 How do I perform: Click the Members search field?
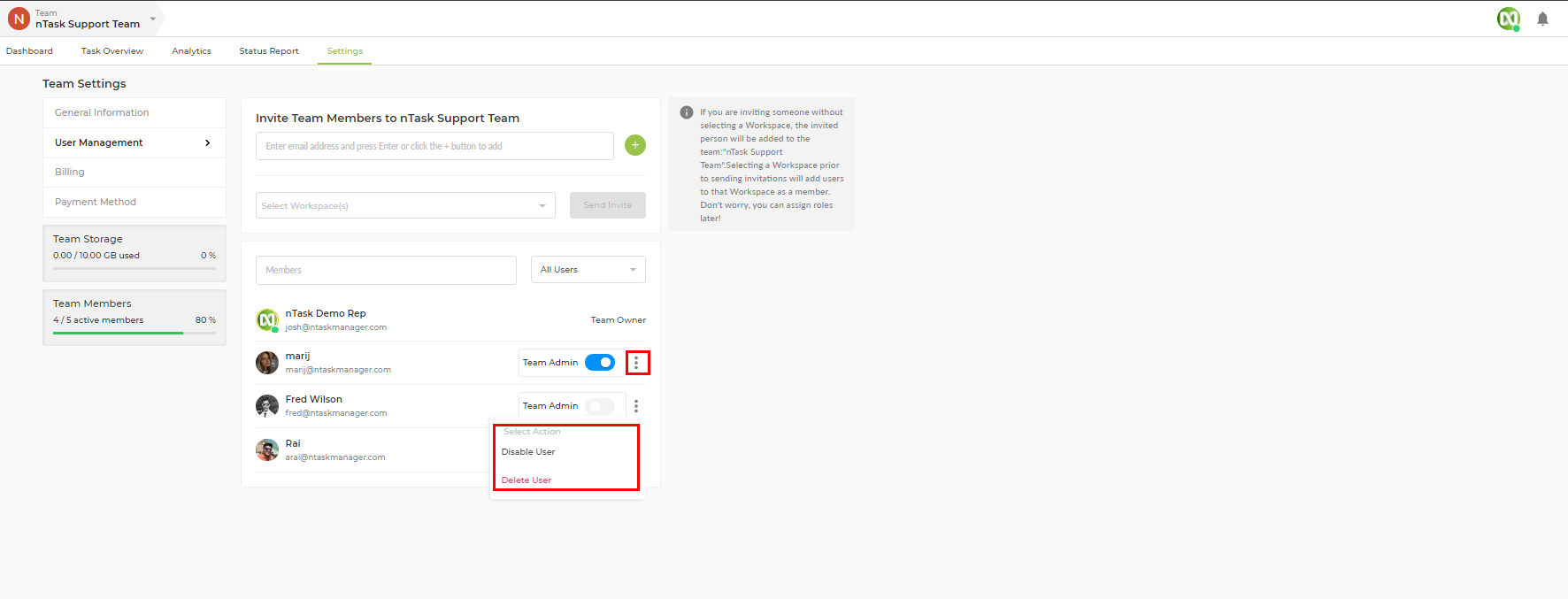click(386, 270)
